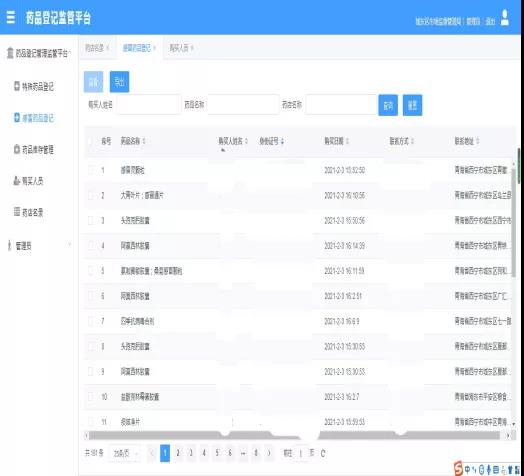Click the 查询 search button
Viewport: 524px width, 476px height.
388,105
